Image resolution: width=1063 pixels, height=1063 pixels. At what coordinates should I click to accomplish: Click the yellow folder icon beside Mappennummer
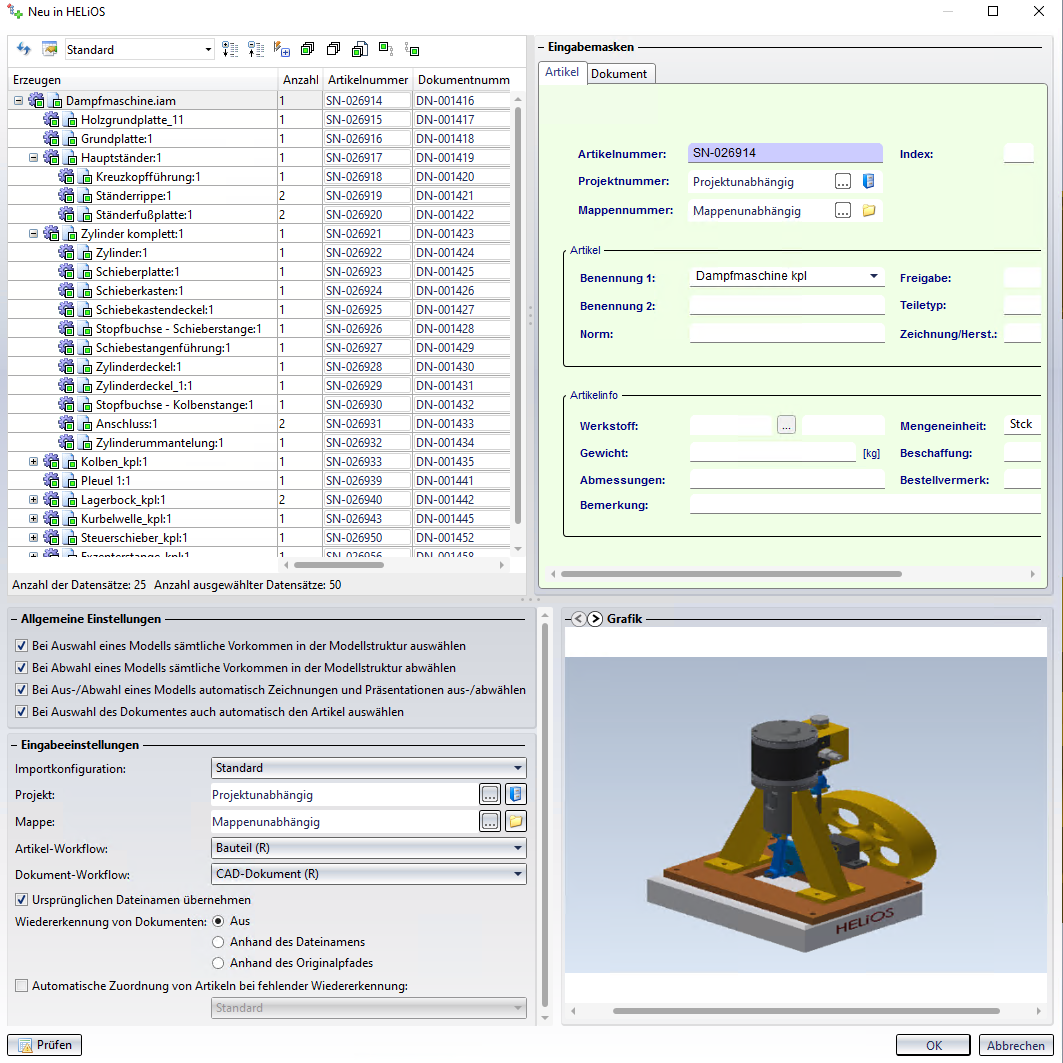pyautogui.click(x=868, y=210)
